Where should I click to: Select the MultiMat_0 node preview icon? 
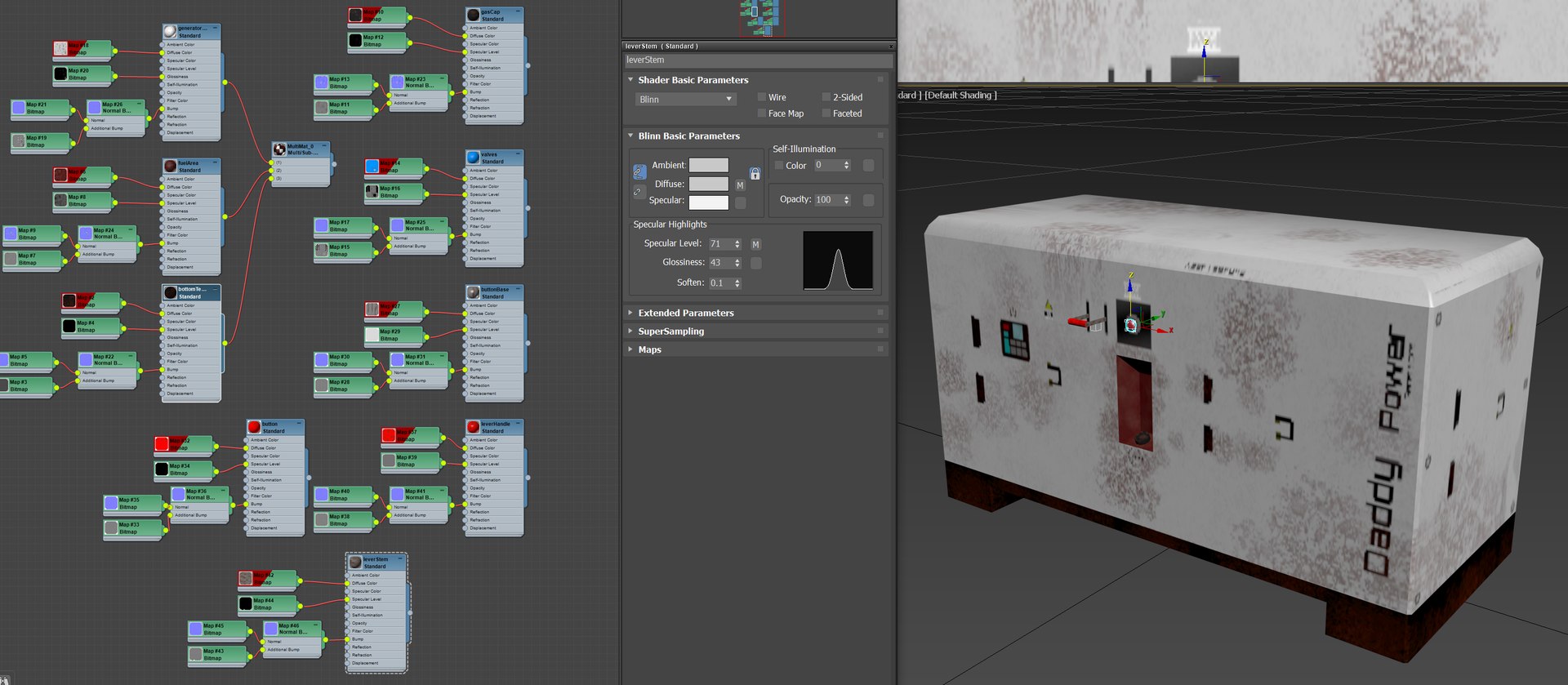pyautogui.click(x=279, y=149)
